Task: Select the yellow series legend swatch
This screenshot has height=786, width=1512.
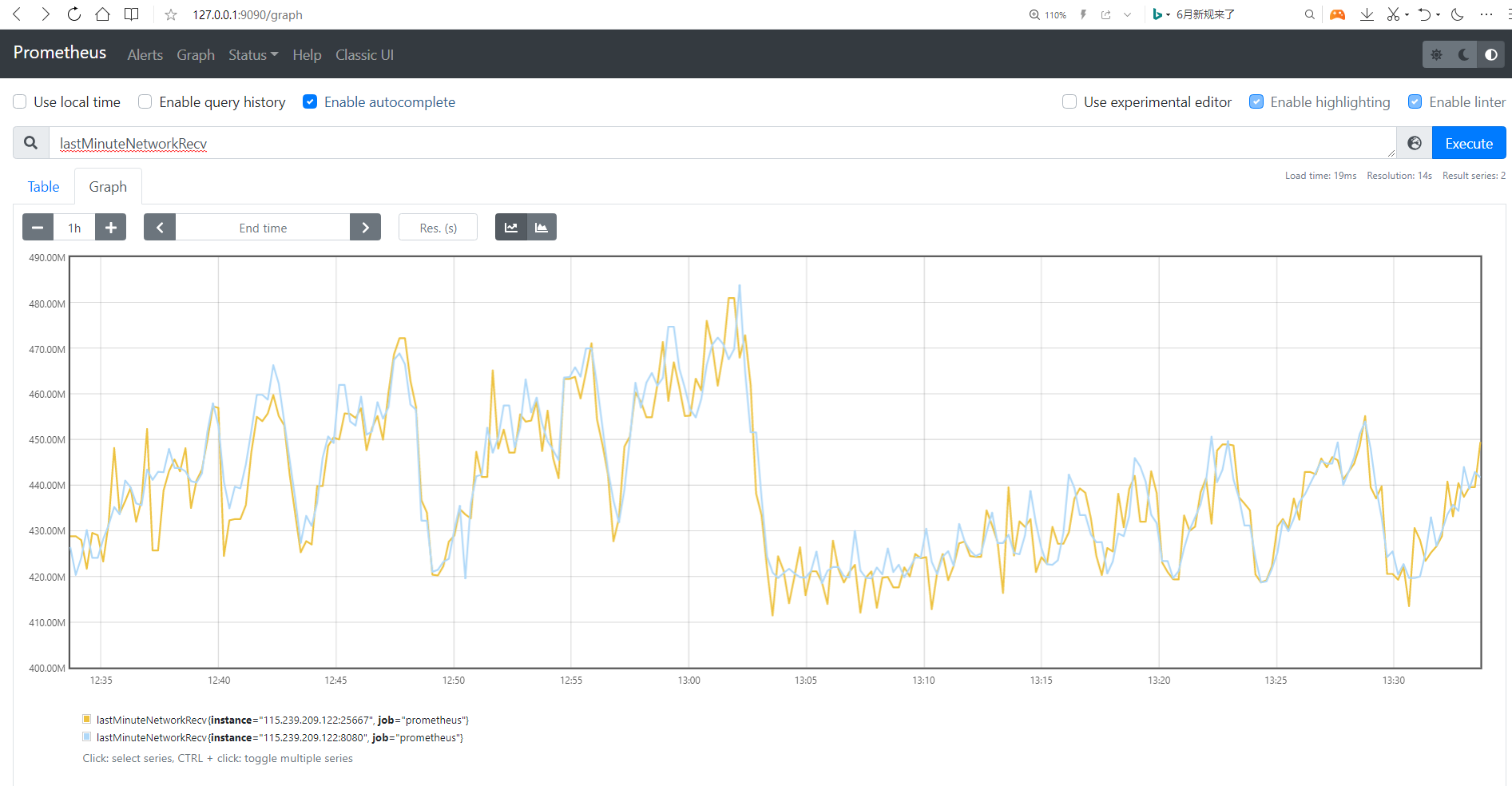Action: pyautogui.click(x=87, y=719)
